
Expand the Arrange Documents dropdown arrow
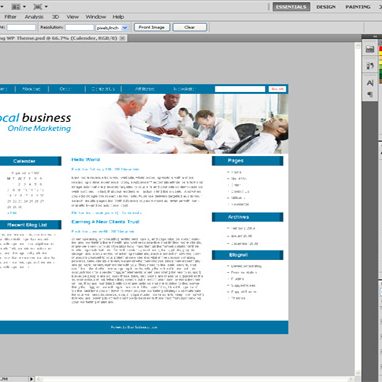24,7
